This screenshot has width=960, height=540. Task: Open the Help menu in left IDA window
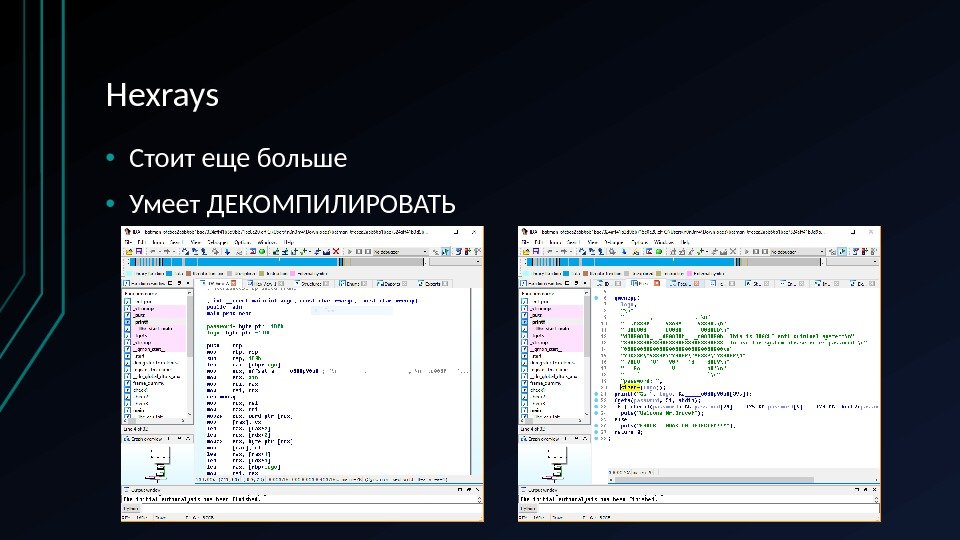288,242
